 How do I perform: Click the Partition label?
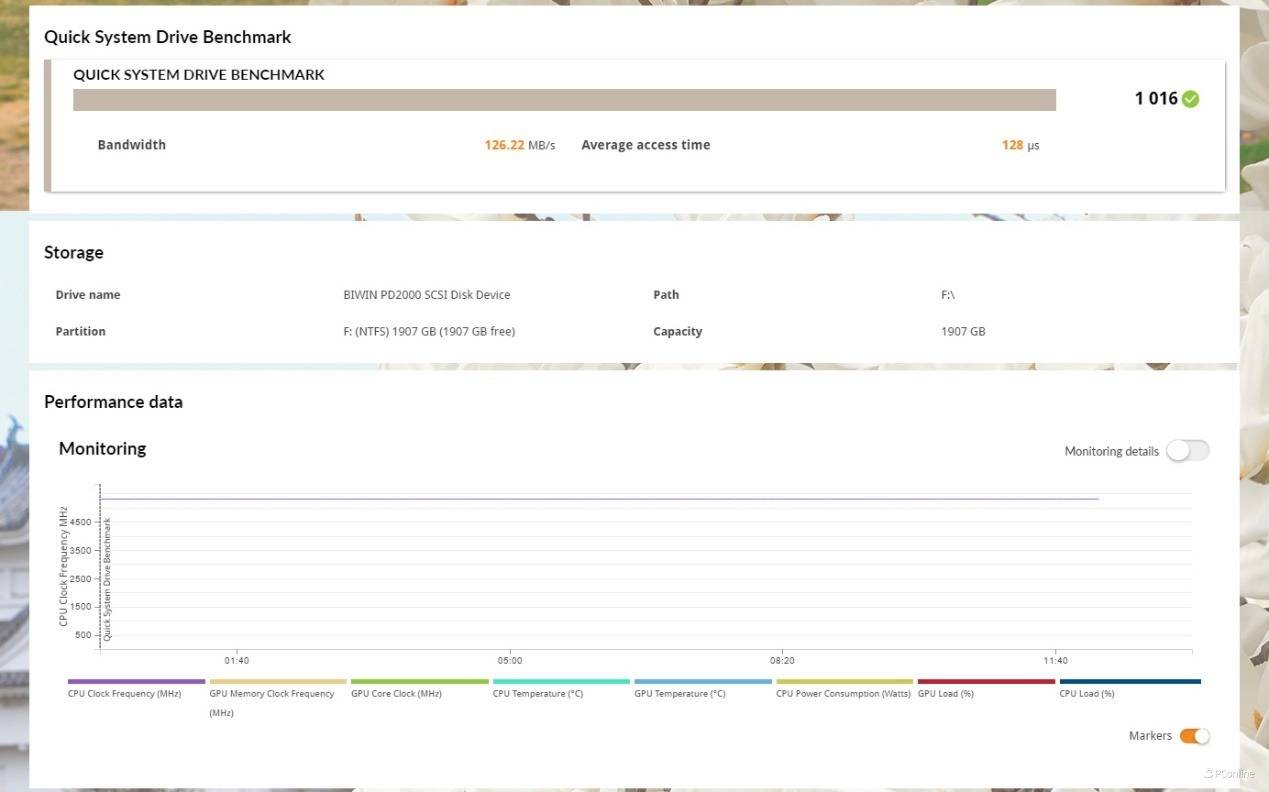coord(80,331)
